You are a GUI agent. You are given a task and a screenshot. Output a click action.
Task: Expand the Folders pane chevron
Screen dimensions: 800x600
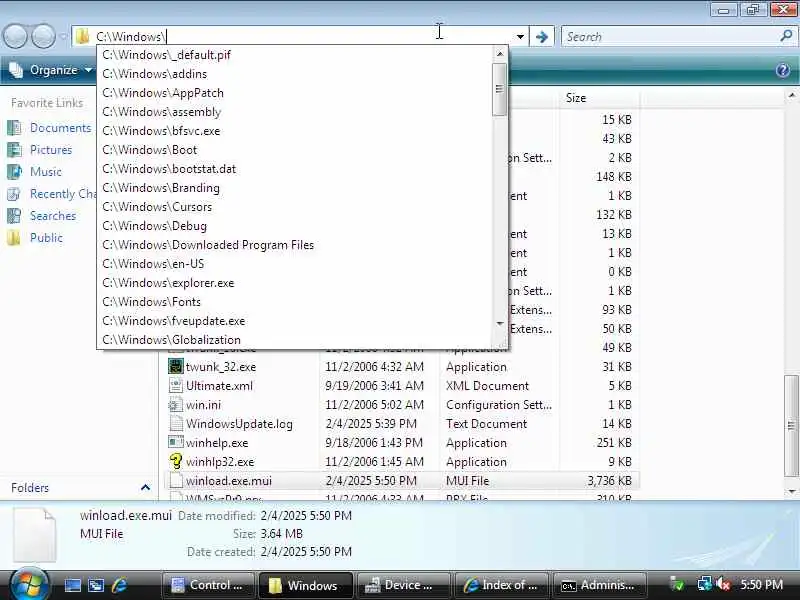(145, 487)
